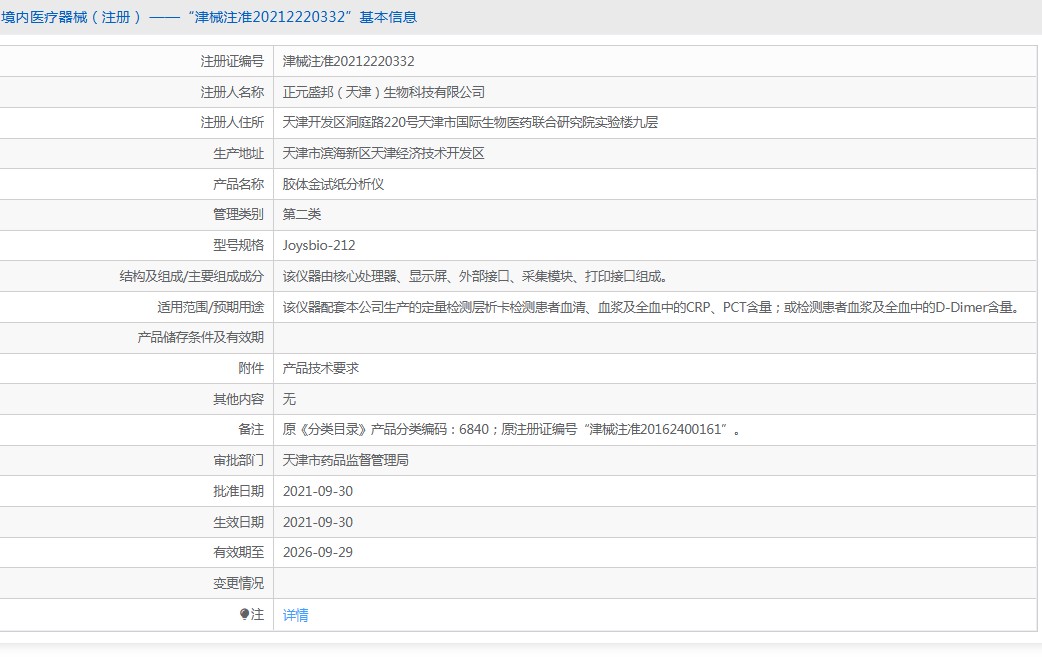
Task: Click the intended use text mentioning CRP, PCT
Action: pos(650,307)
